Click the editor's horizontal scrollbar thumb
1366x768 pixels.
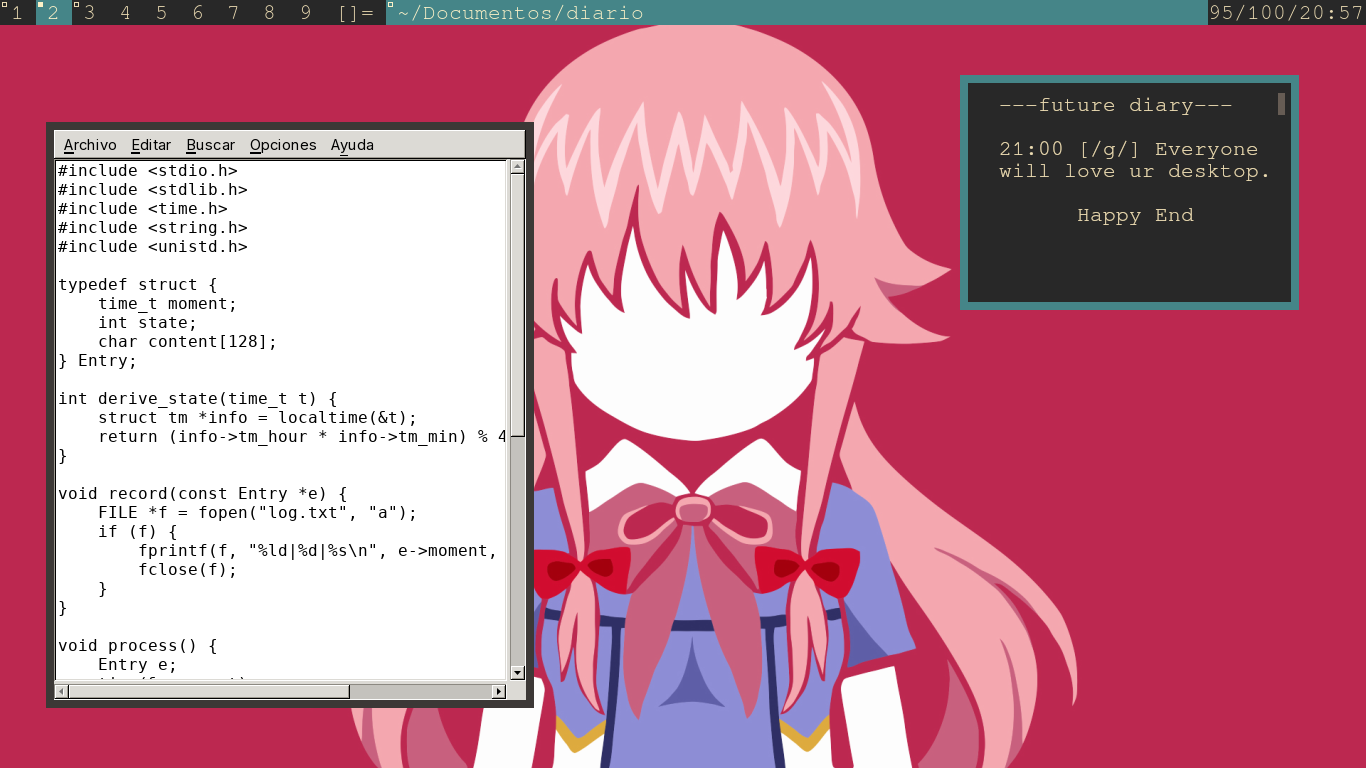(209, 691)
